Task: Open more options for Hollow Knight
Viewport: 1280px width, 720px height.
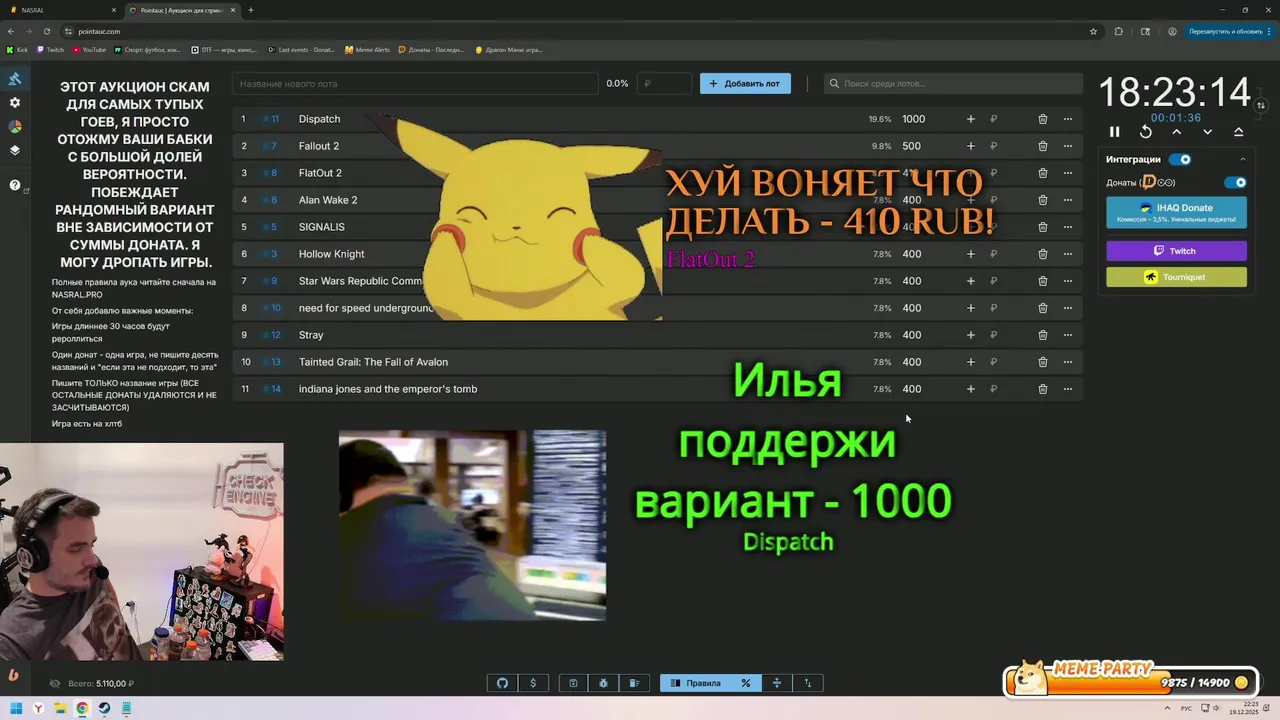Action: 1068,254
